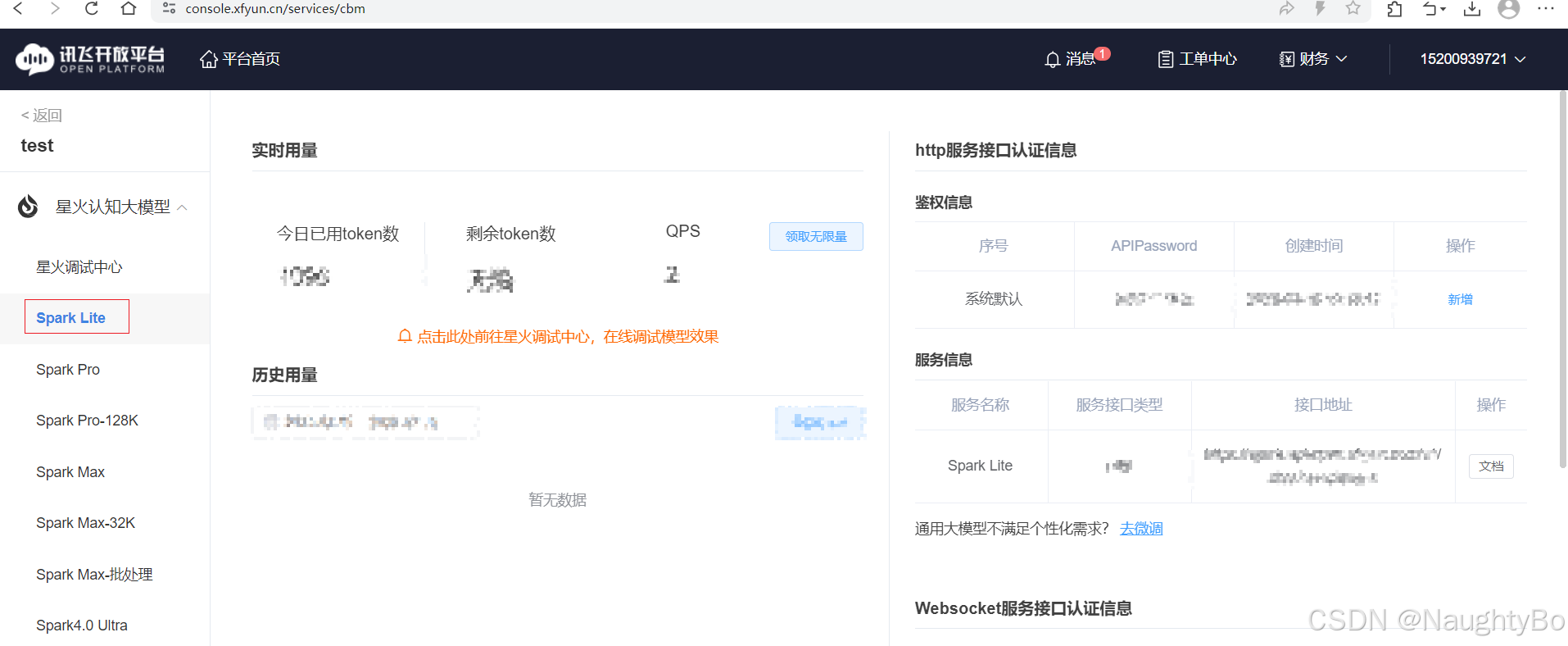Click the browser address bar URL
Screen dimensions: 1568x646
(x=275, y=8)
